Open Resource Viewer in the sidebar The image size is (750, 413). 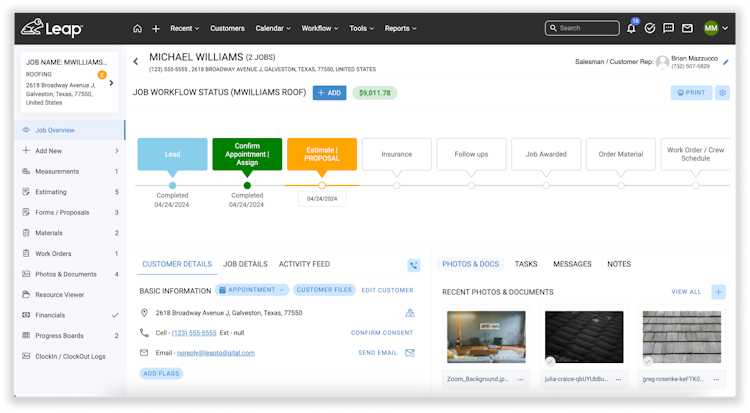tap(70, 295)
